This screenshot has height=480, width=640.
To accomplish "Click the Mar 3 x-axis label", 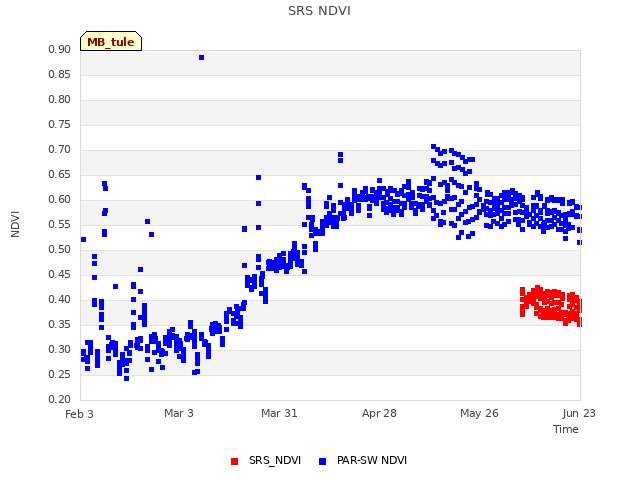I will [179, 413].
